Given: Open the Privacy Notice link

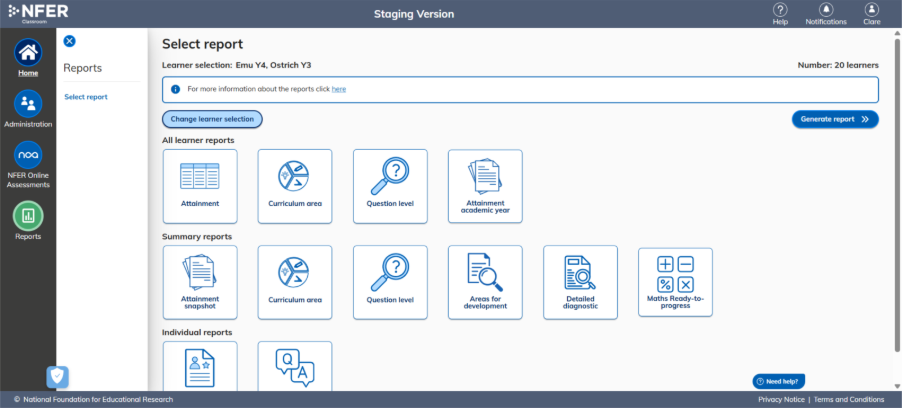Looking at the screenshot, I should [781, 399].
